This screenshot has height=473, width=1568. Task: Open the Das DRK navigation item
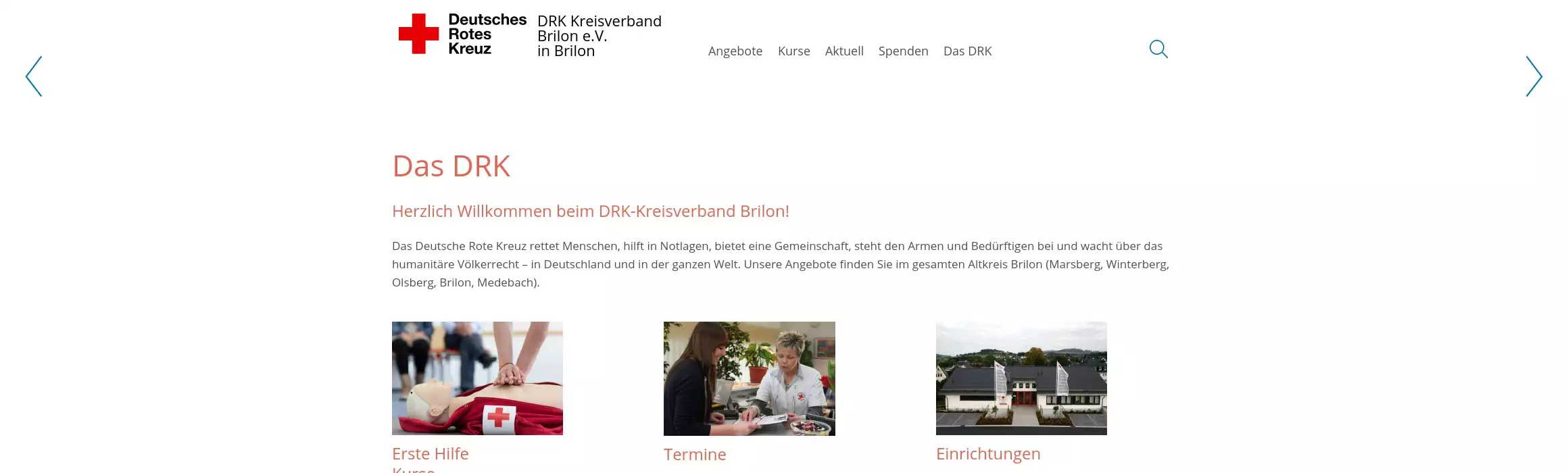[x=968, y=51]
